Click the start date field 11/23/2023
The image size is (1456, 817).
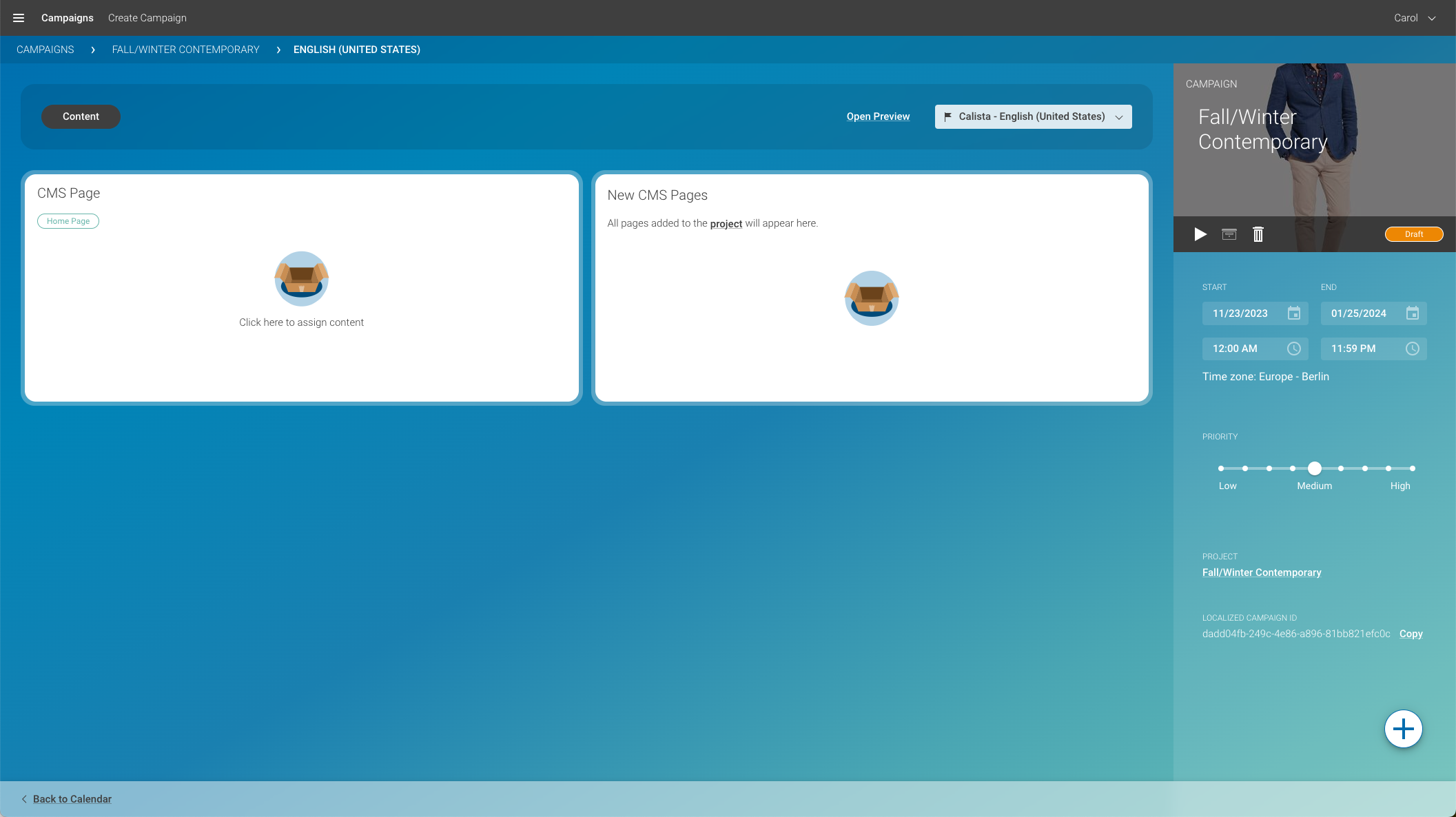tap(1240, 313)
